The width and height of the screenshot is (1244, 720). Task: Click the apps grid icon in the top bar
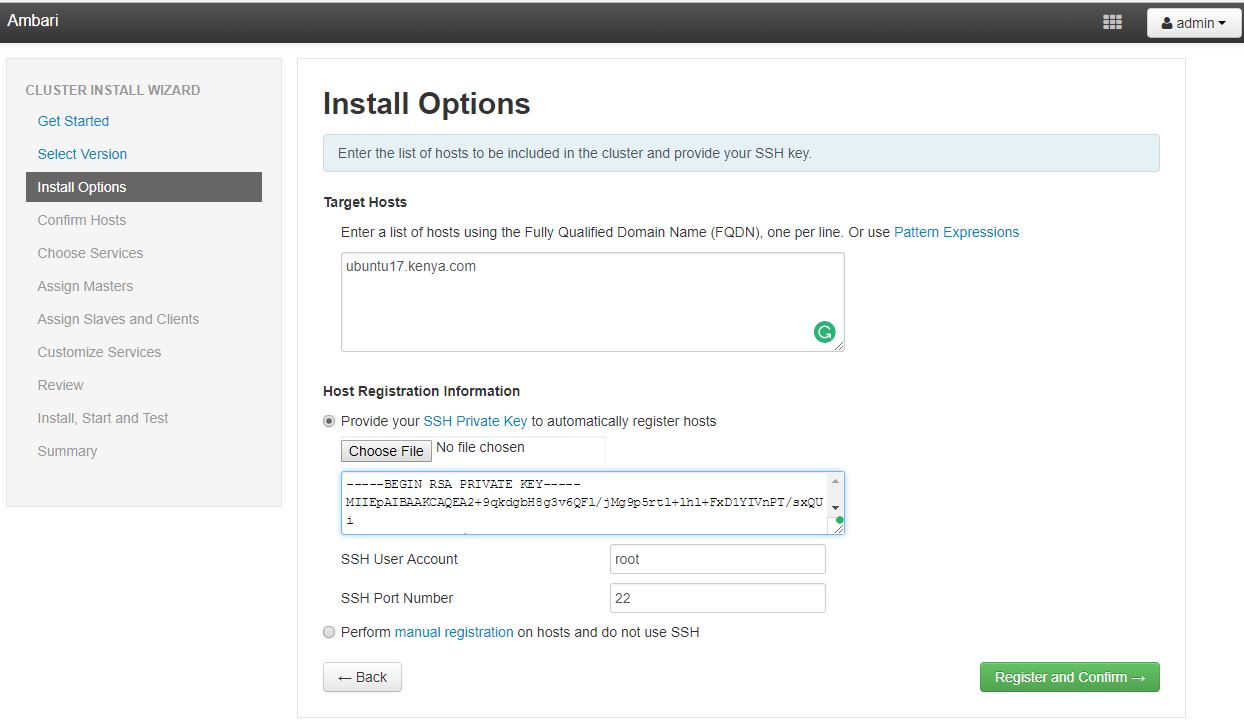(x=1112, y=21)
